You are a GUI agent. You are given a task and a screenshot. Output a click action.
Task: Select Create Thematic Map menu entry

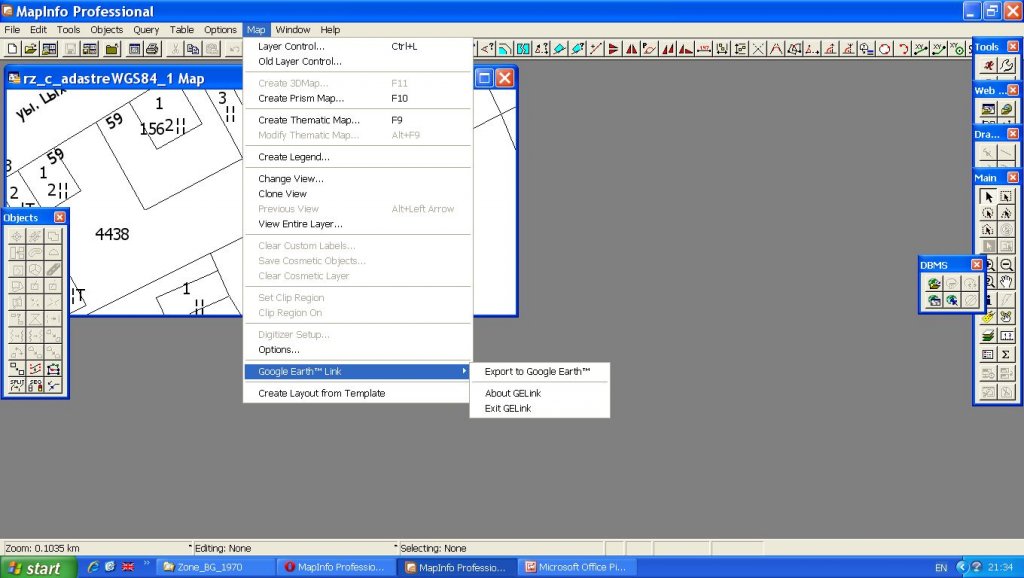(308, 120)
